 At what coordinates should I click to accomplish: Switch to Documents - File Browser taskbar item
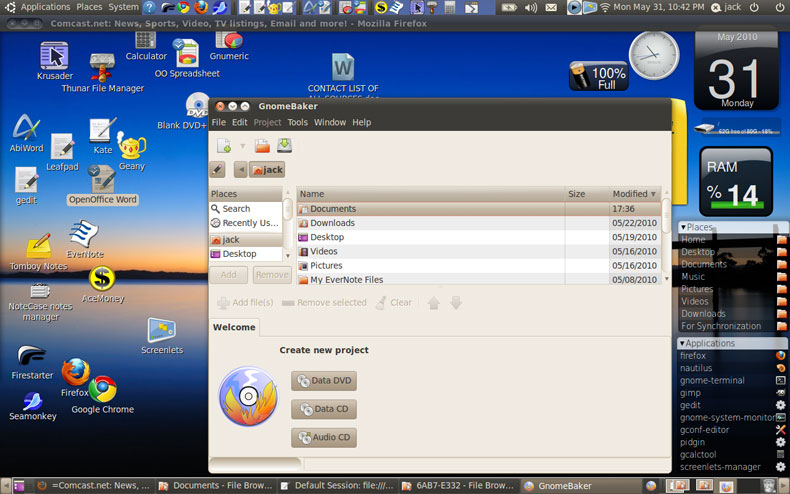pyautogui.click(x=215, y=486)
